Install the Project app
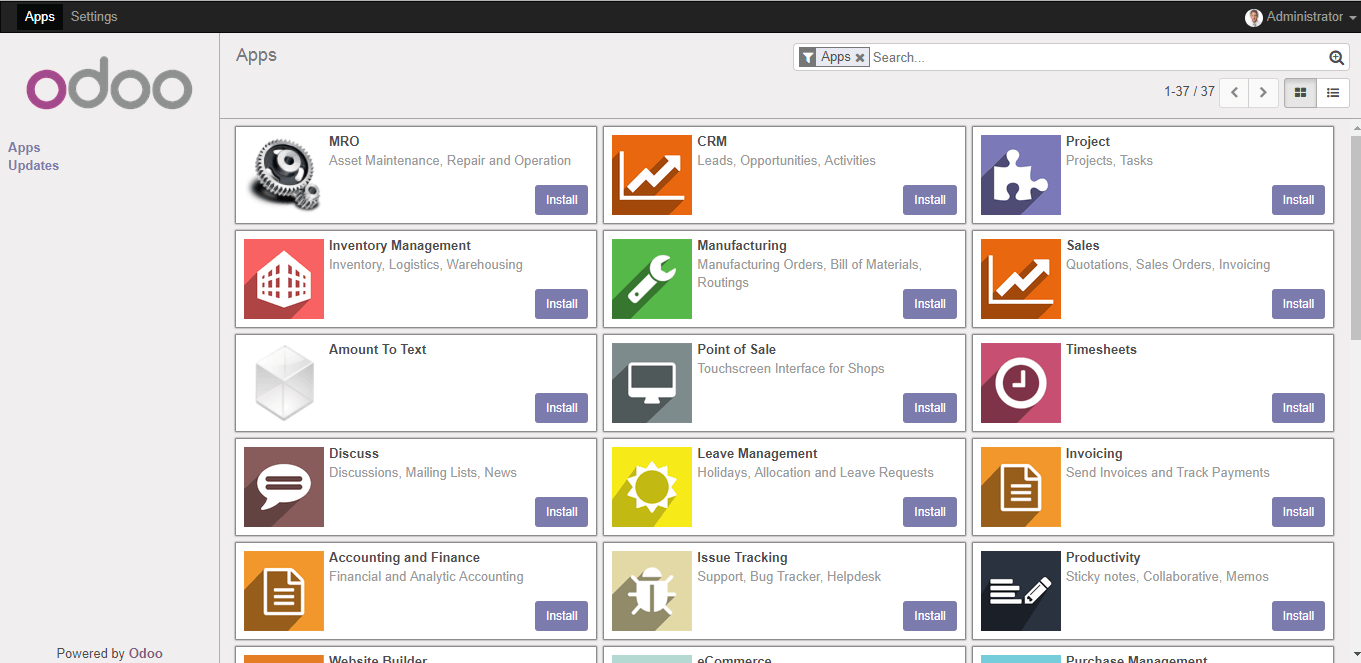 [1298, 200]
